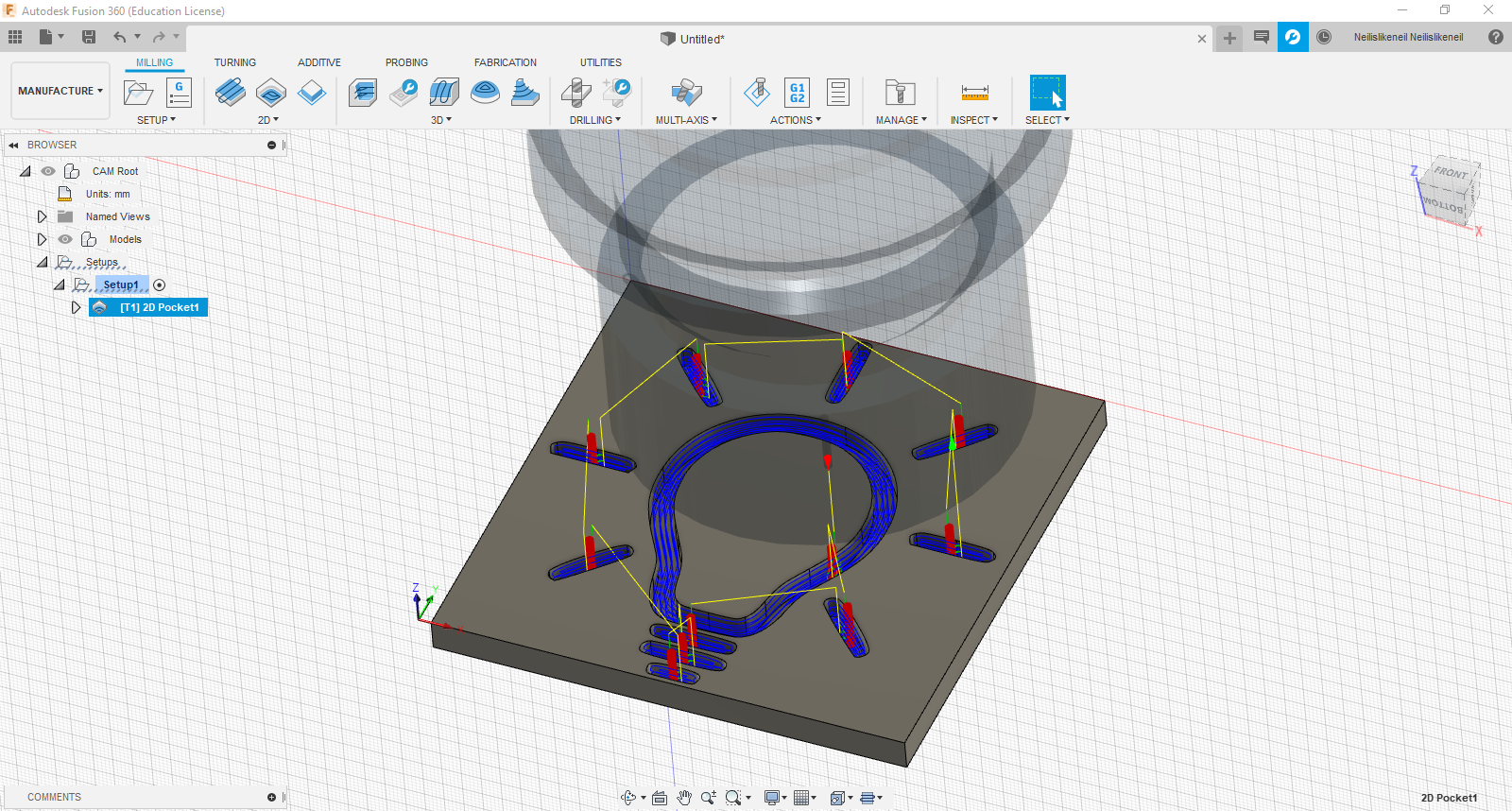Open the INSPECT dropdown menu
The width and height of the screenshot is (1512, 811).
(974, 120)
